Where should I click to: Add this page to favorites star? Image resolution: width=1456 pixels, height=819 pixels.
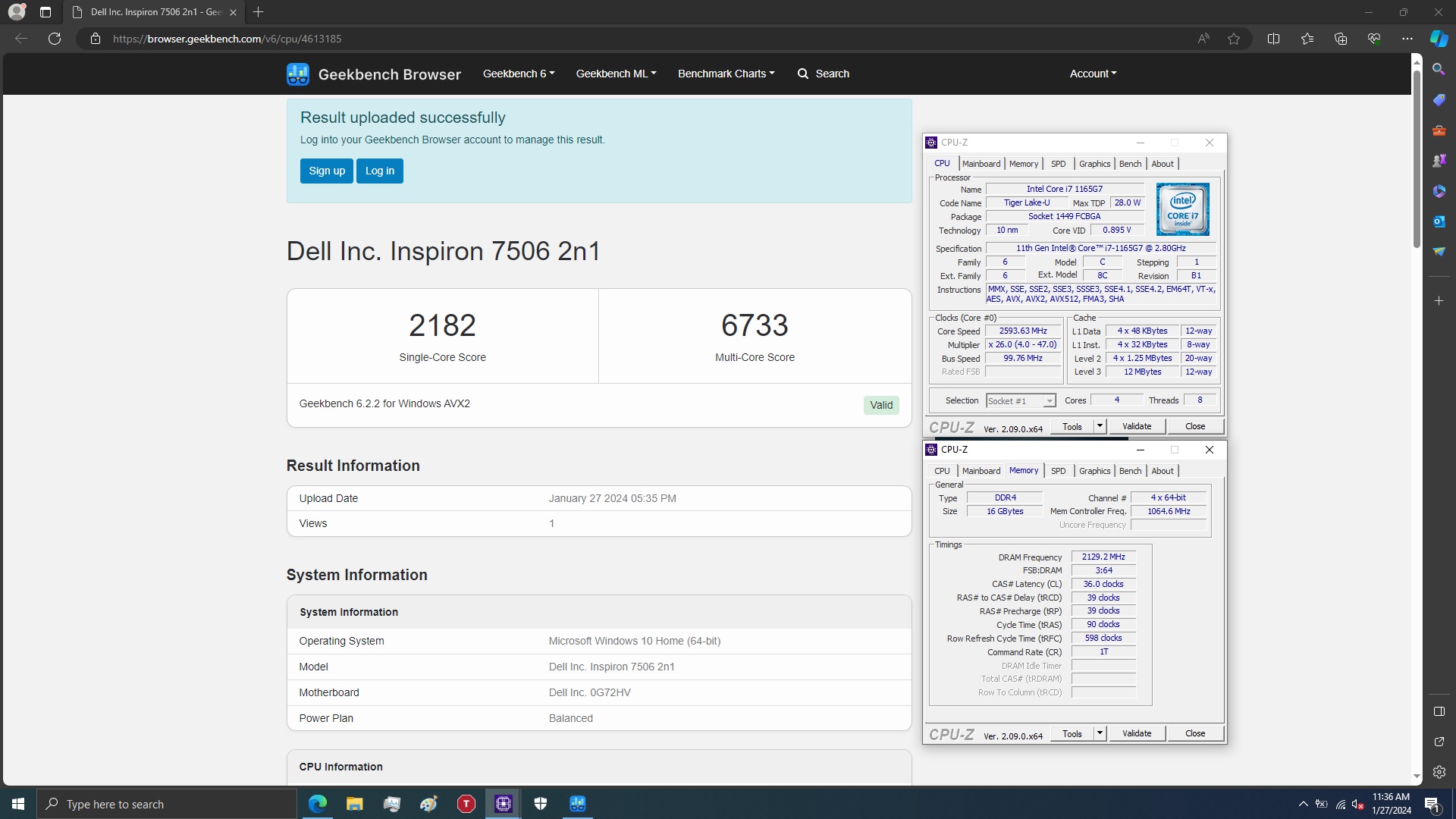pyautogui.click(x=1234, y=39)
